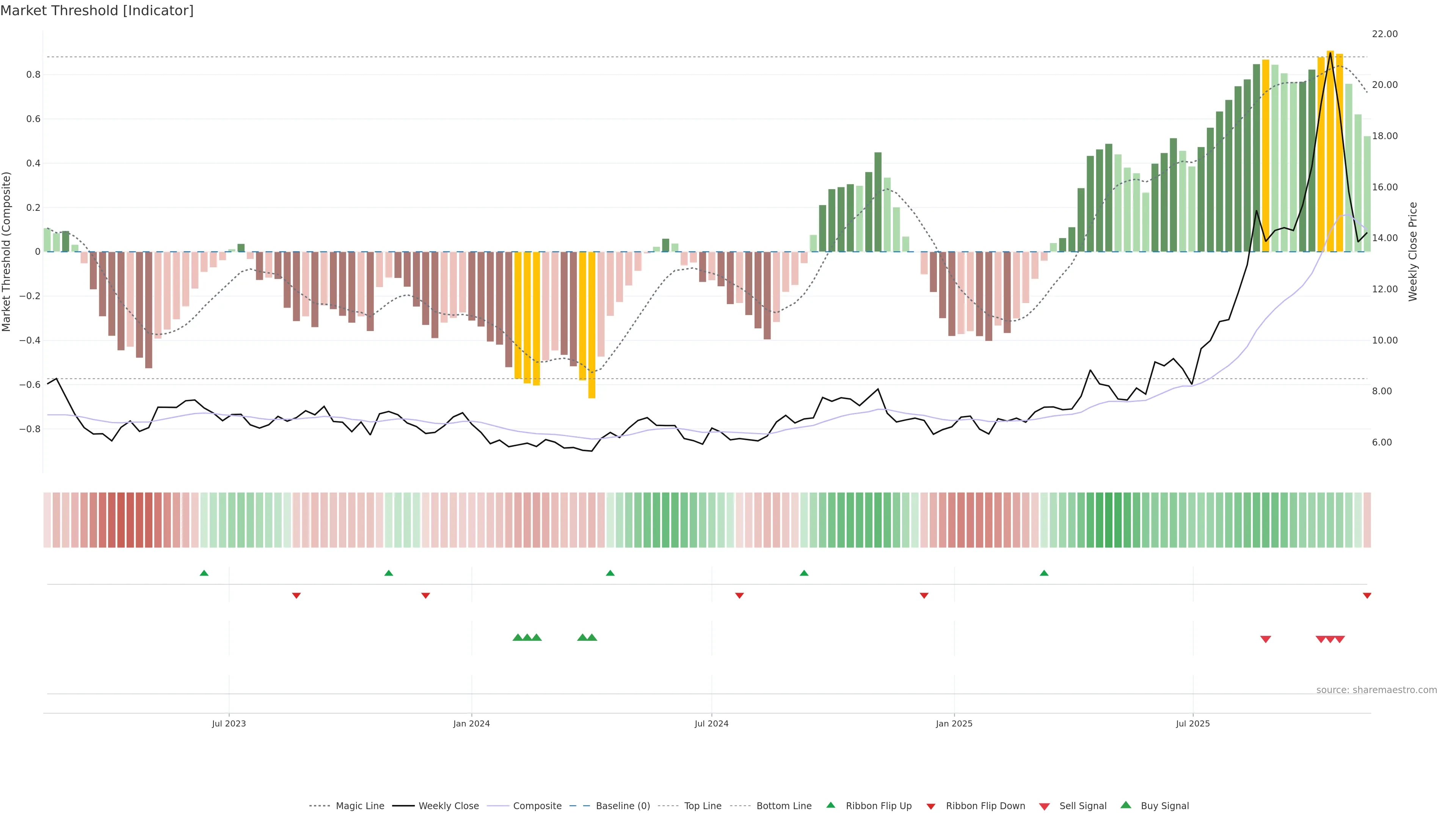Image resolution: width=1456 pixels, height=819 pixels.
Task: Click the Sell Signal legend triangle icon
Action: coord(1044,806)
